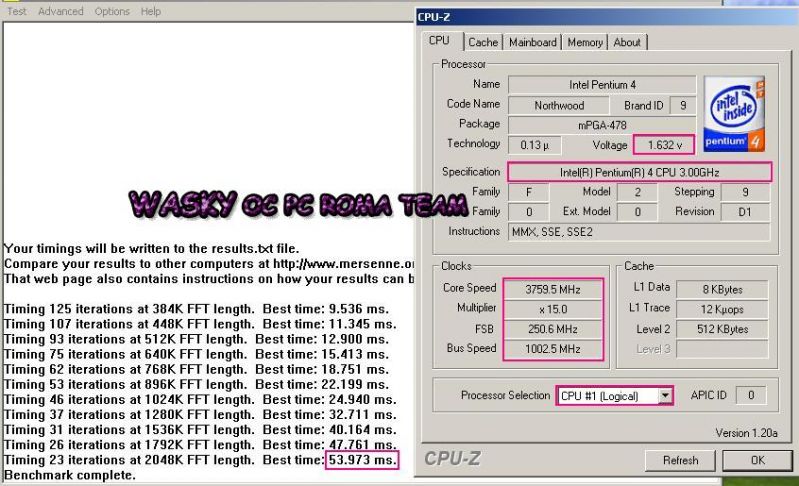Click the Refresh button

(680, 461)
